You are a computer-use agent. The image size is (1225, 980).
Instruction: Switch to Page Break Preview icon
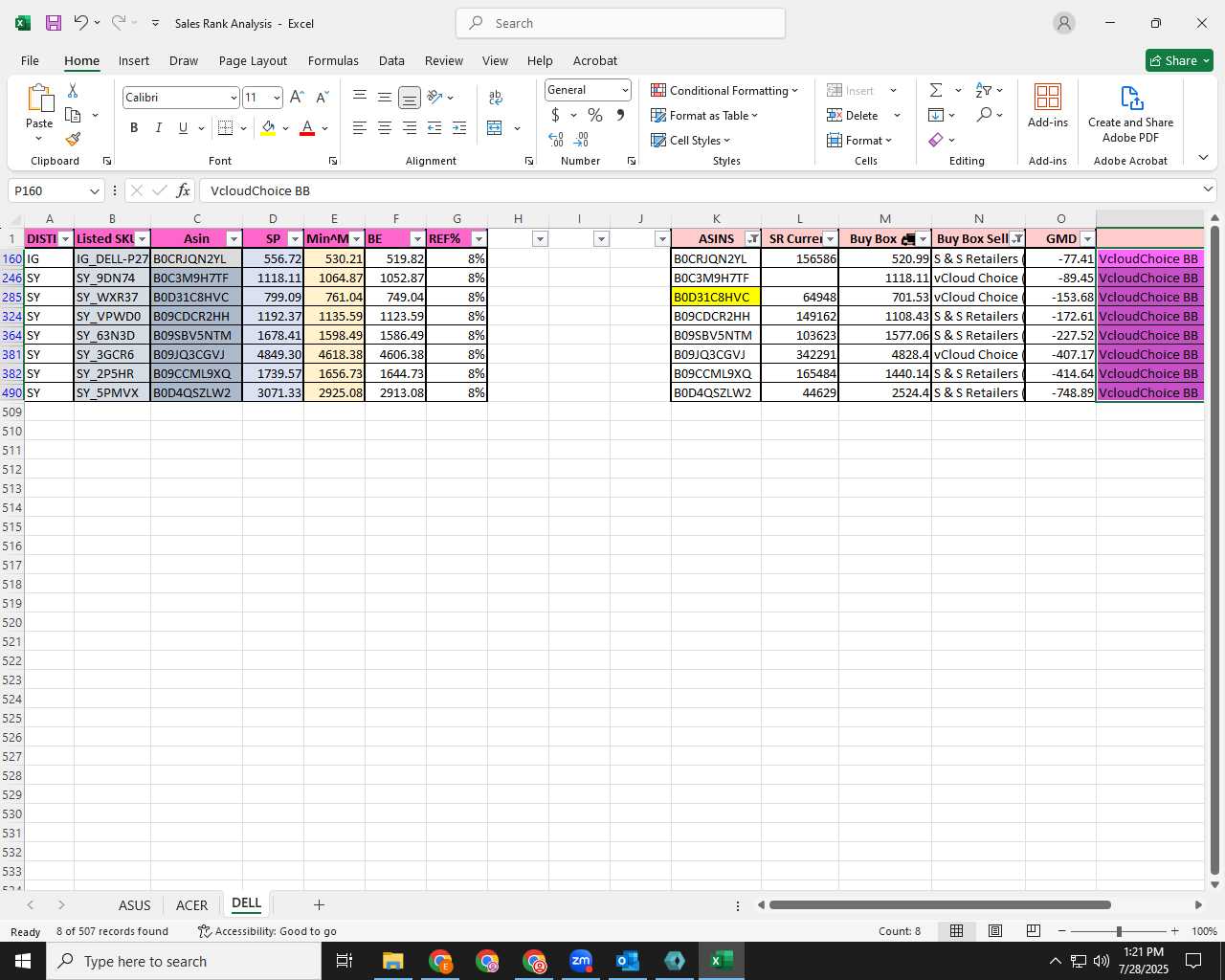pyautogui.click(x=1034, y=931)
